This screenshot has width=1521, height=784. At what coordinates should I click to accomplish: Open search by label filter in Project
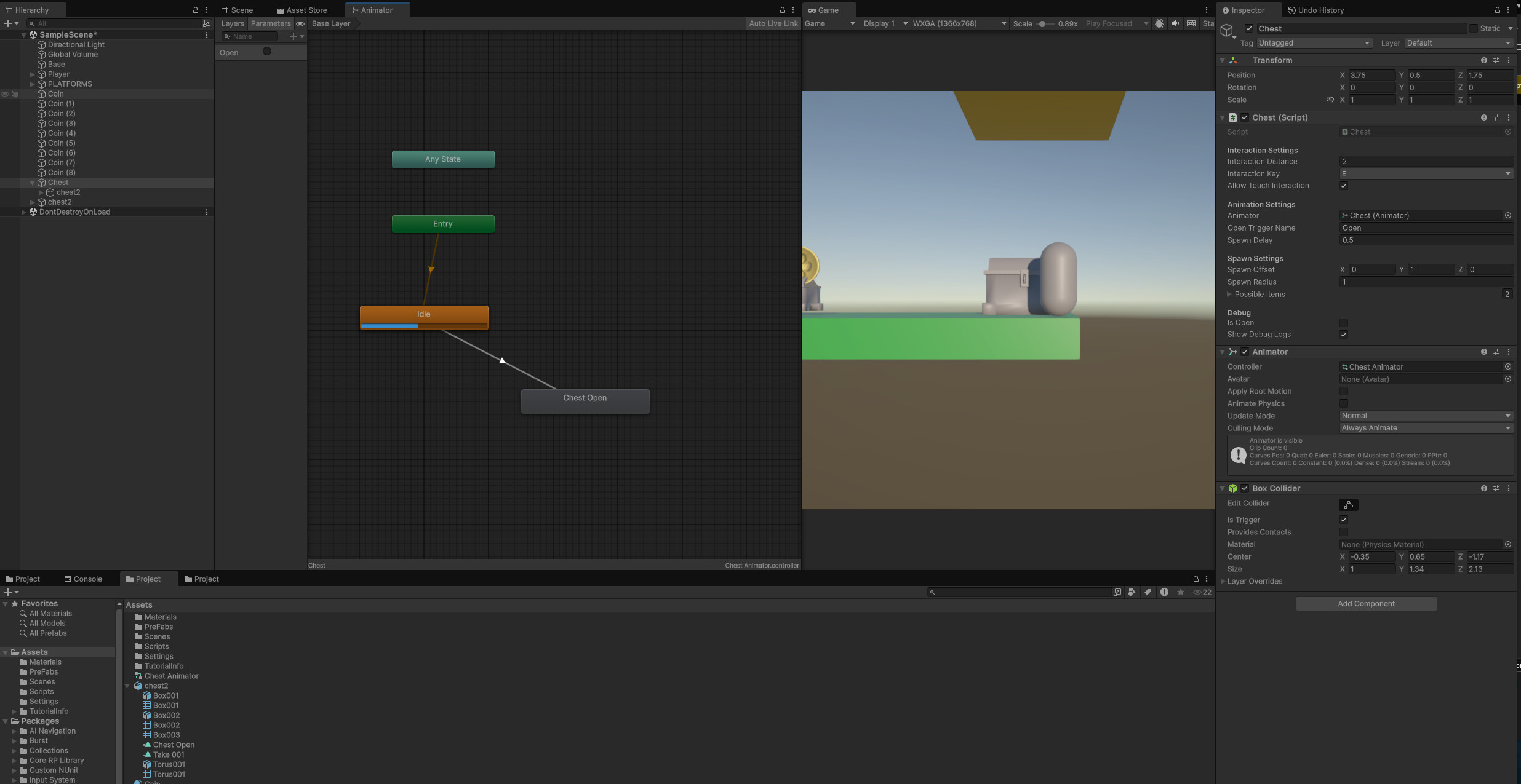pyautogui.click(x=1148, y=592)
